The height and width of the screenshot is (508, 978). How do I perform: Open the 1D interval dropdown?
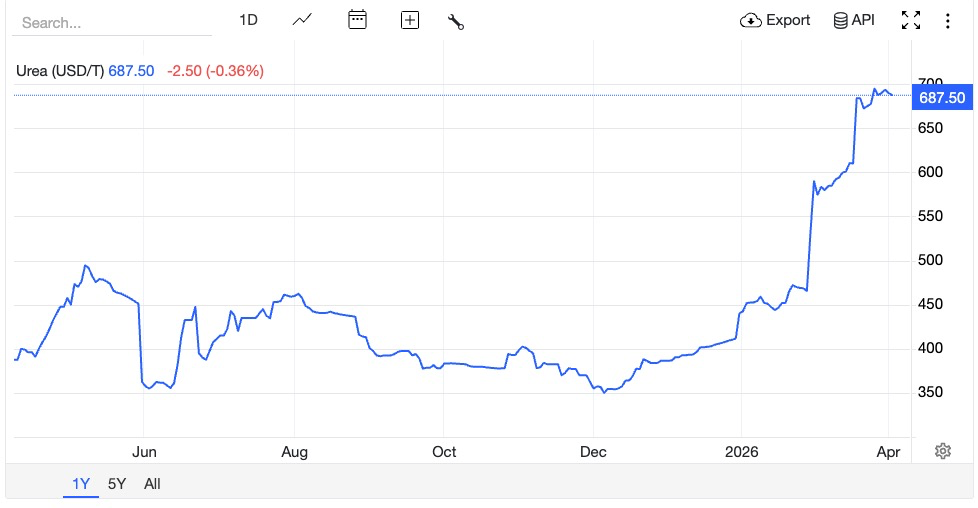coord(248,20)
